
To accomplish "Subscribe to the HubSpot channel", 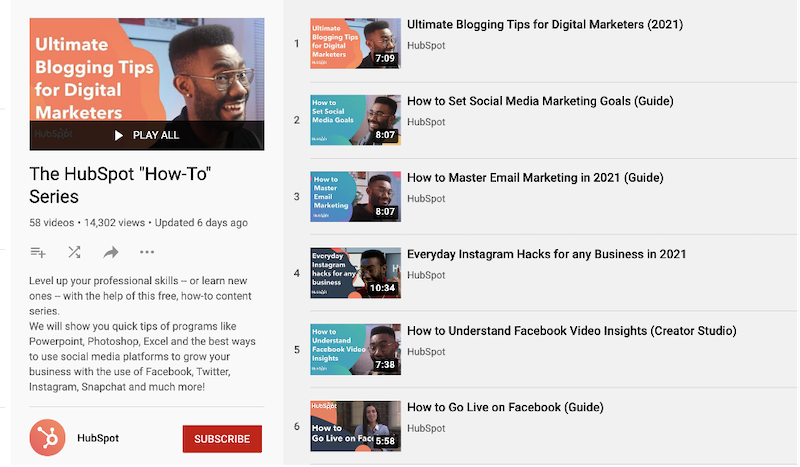I will (x=222, y=439).
